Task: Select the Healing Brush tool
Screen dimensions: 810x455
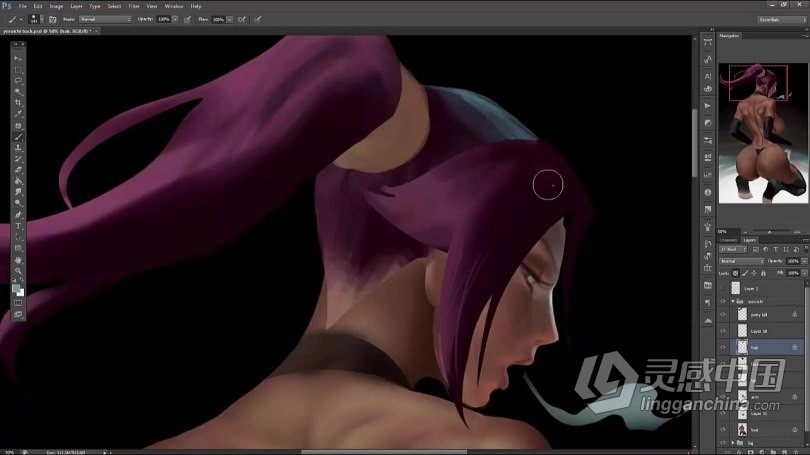Action: pos(18,125)
